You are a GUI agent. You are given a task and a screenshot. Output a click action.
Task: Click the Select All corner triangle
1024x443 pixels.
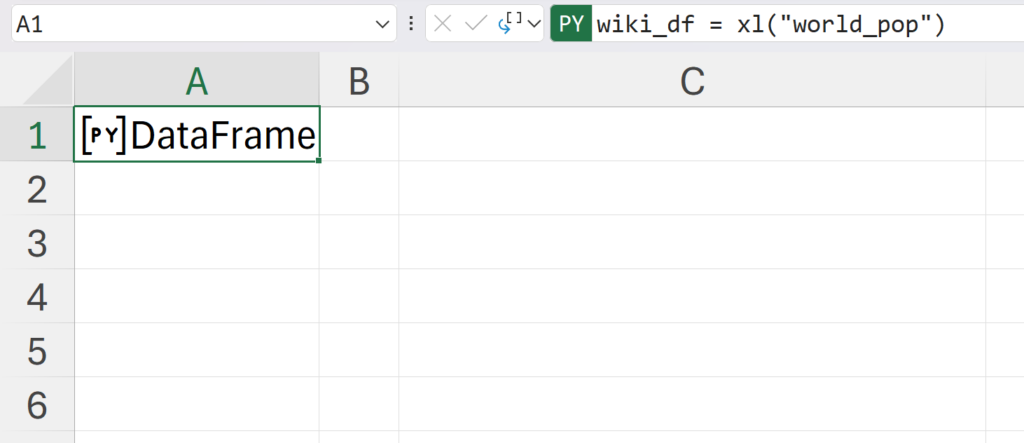coord(48,83)
